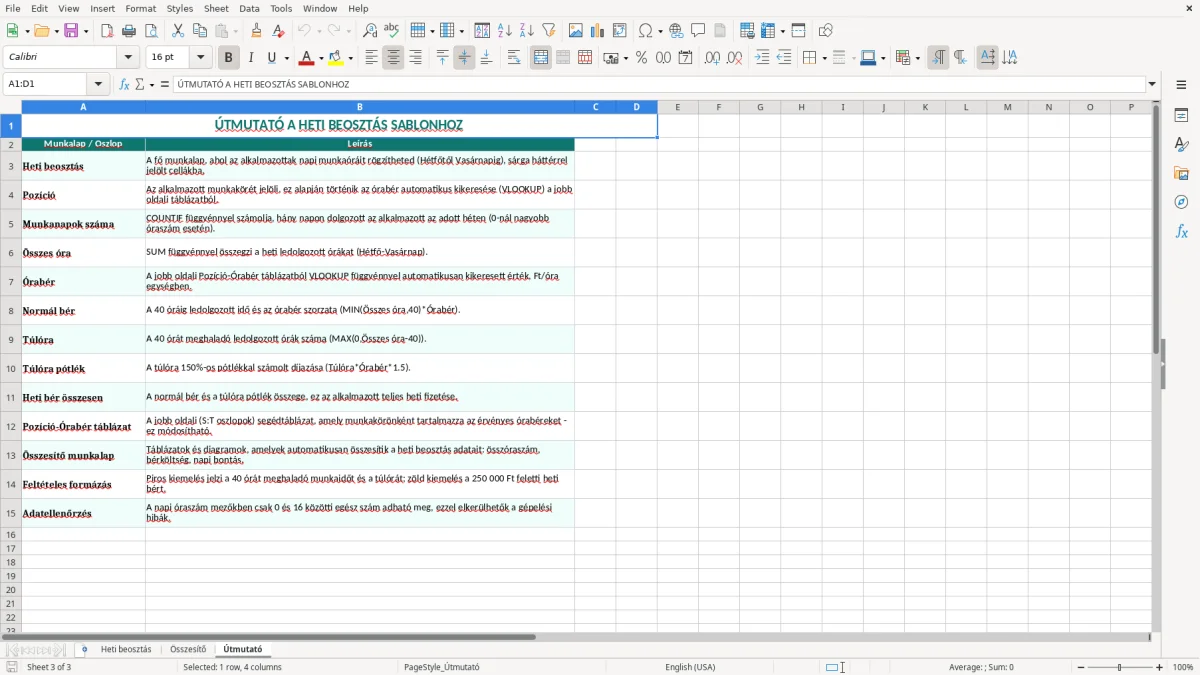The width and height of the screenshot is (1200, 675).
Task: Click the 100% zoom level
Action: click(x=1183, y=667)
